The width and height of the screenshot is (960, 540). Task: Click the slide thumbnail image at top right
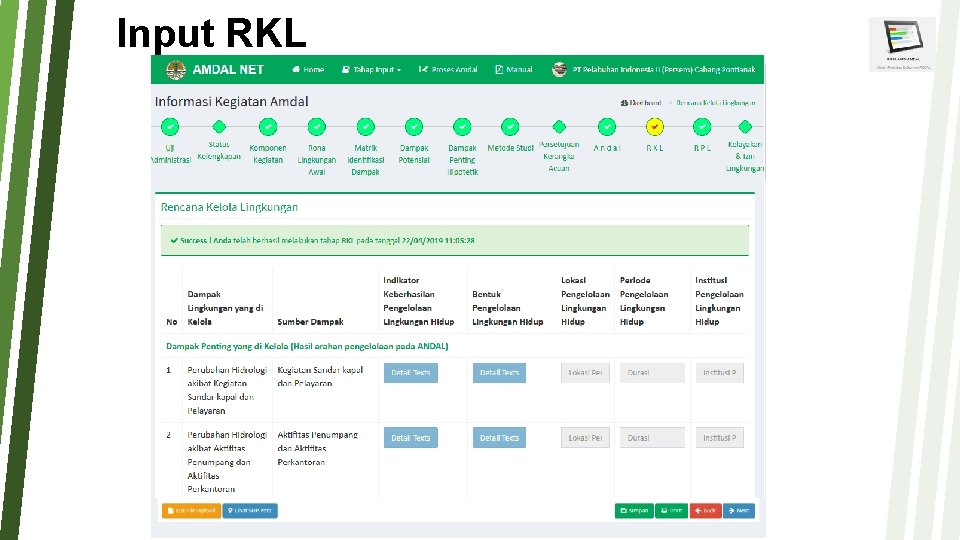click(902, 44)
